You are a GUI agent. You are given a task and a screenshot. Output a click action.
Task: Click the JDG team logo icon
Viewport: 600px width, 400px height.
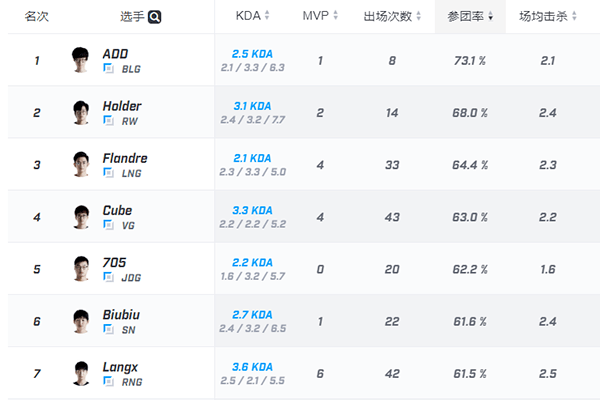[x=108, y=276]
